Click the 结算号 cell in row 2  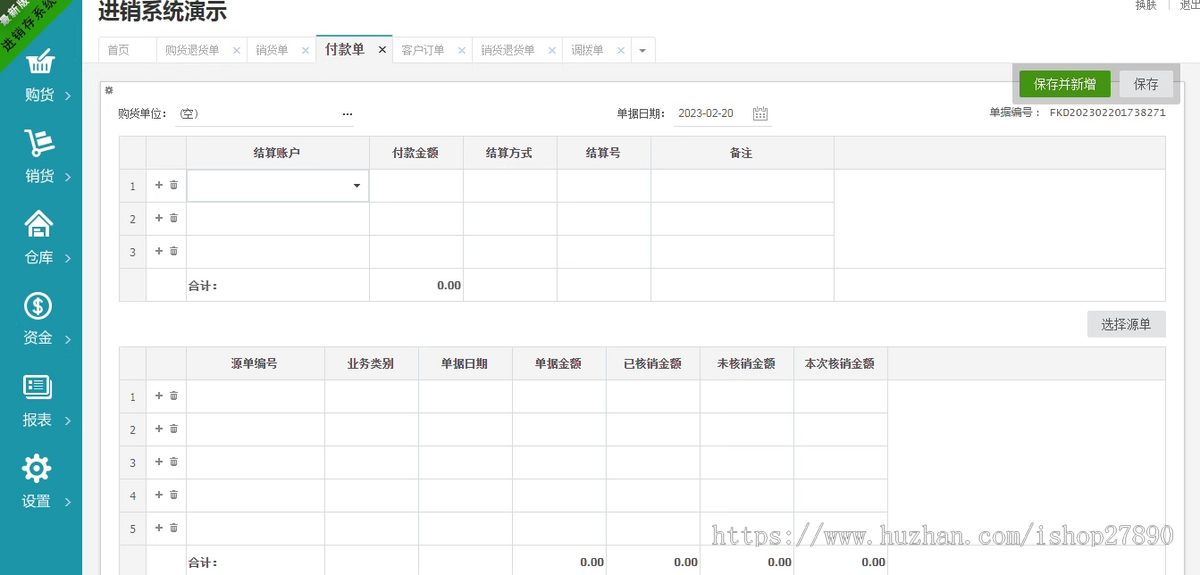(x=604, y=219)
